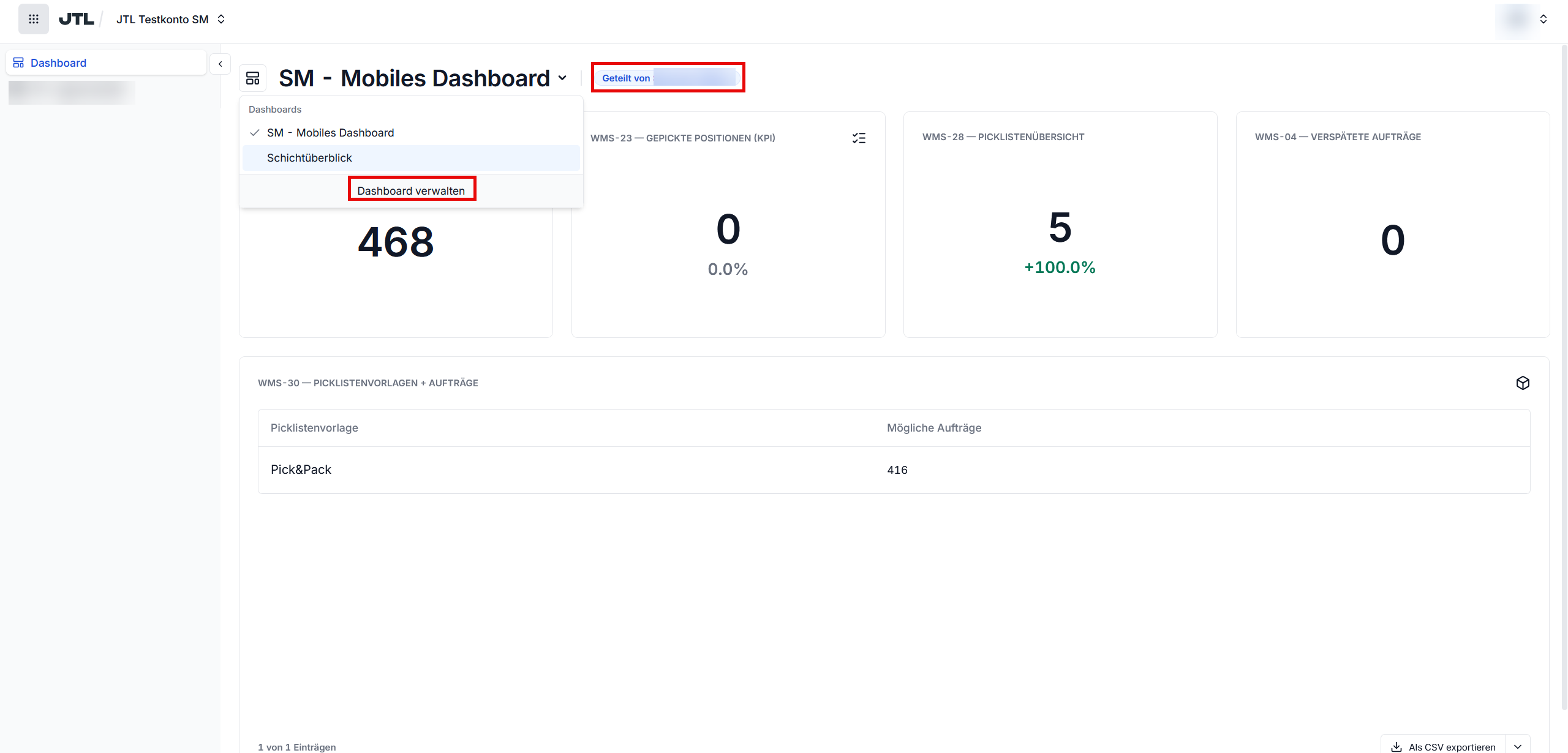Click Als CSV exportieren button
Image resolution: width=1568 pixels, height=753 pixels.
coord(1443,747)
